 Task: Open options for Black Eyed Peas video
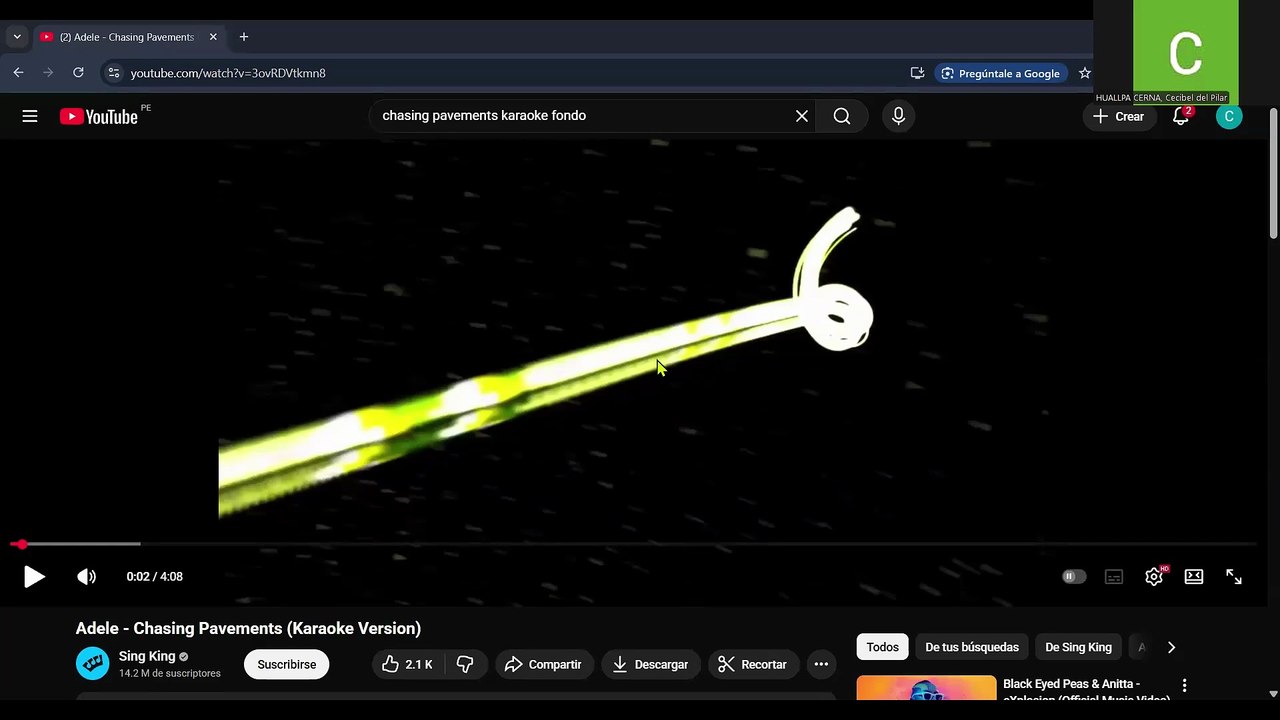point(1185,686)
